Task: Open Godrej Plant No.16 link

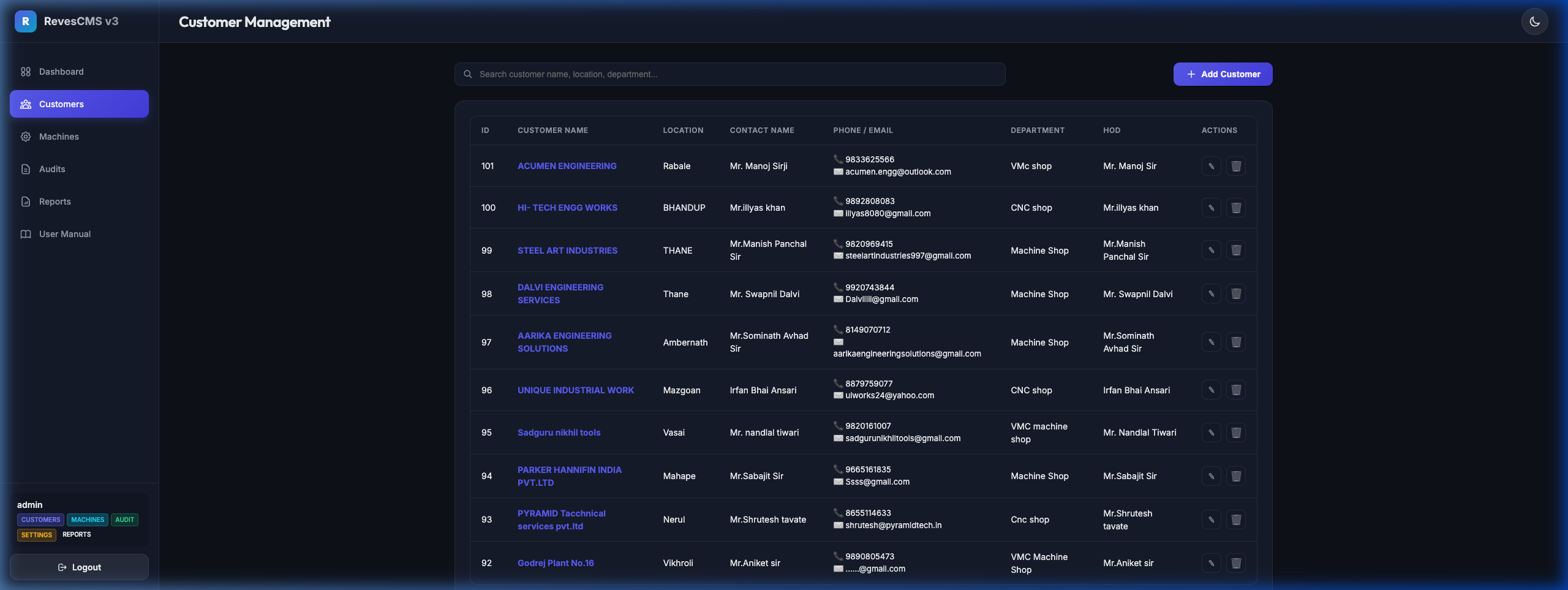Action: pyautogui.click(x=556, y=563)
